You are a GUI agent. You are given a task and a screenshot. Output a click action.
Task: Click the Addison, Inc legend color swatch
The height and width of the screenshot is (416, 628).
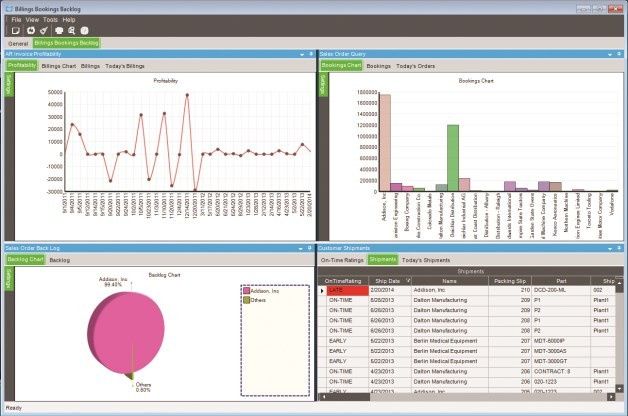click(x=246, y=291)
